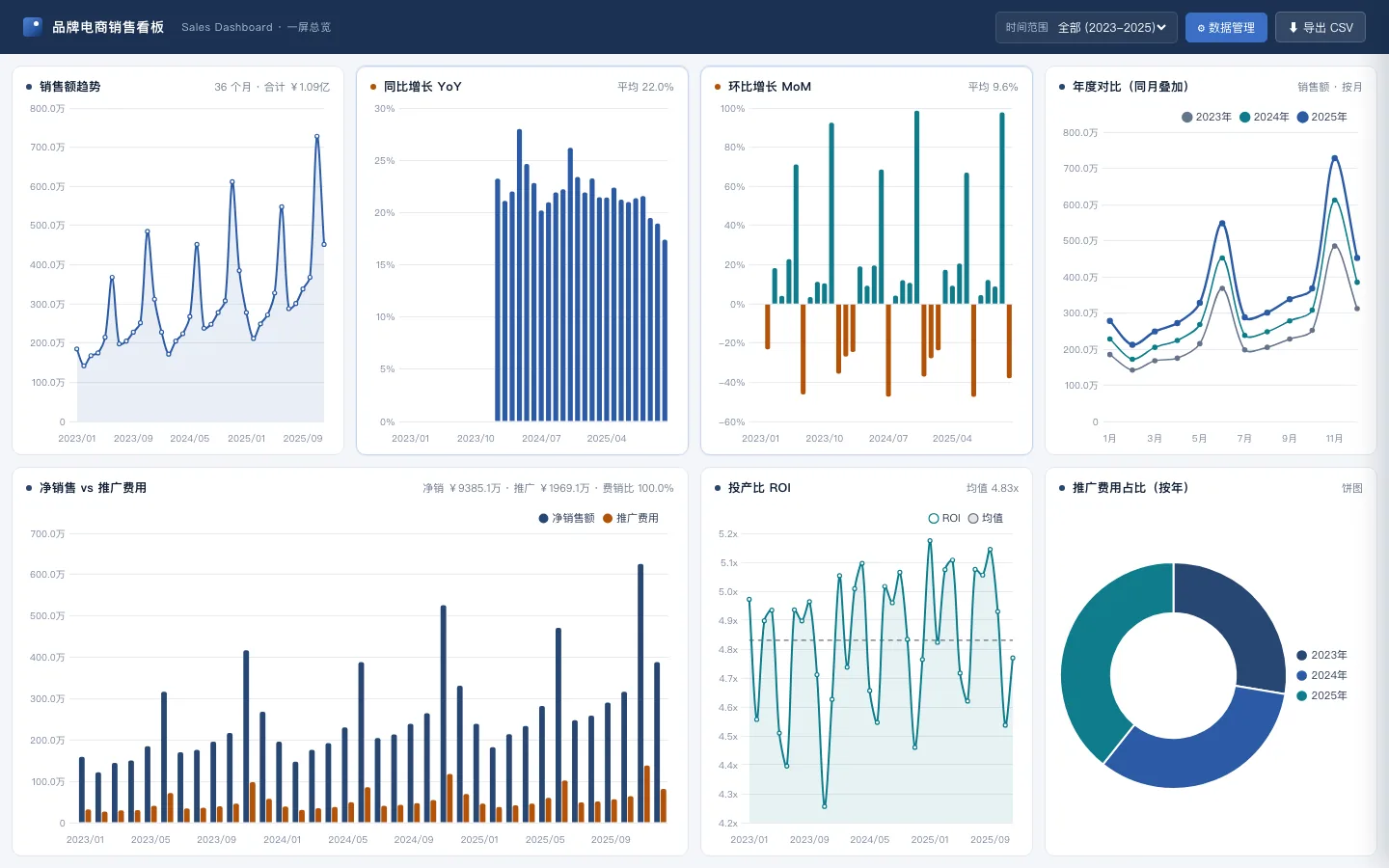The width and height of the screenshot is (1389, 868).
Task: Toggle 2024年 series in 年度对比 legend
Action: click(x=1265, y=117)
